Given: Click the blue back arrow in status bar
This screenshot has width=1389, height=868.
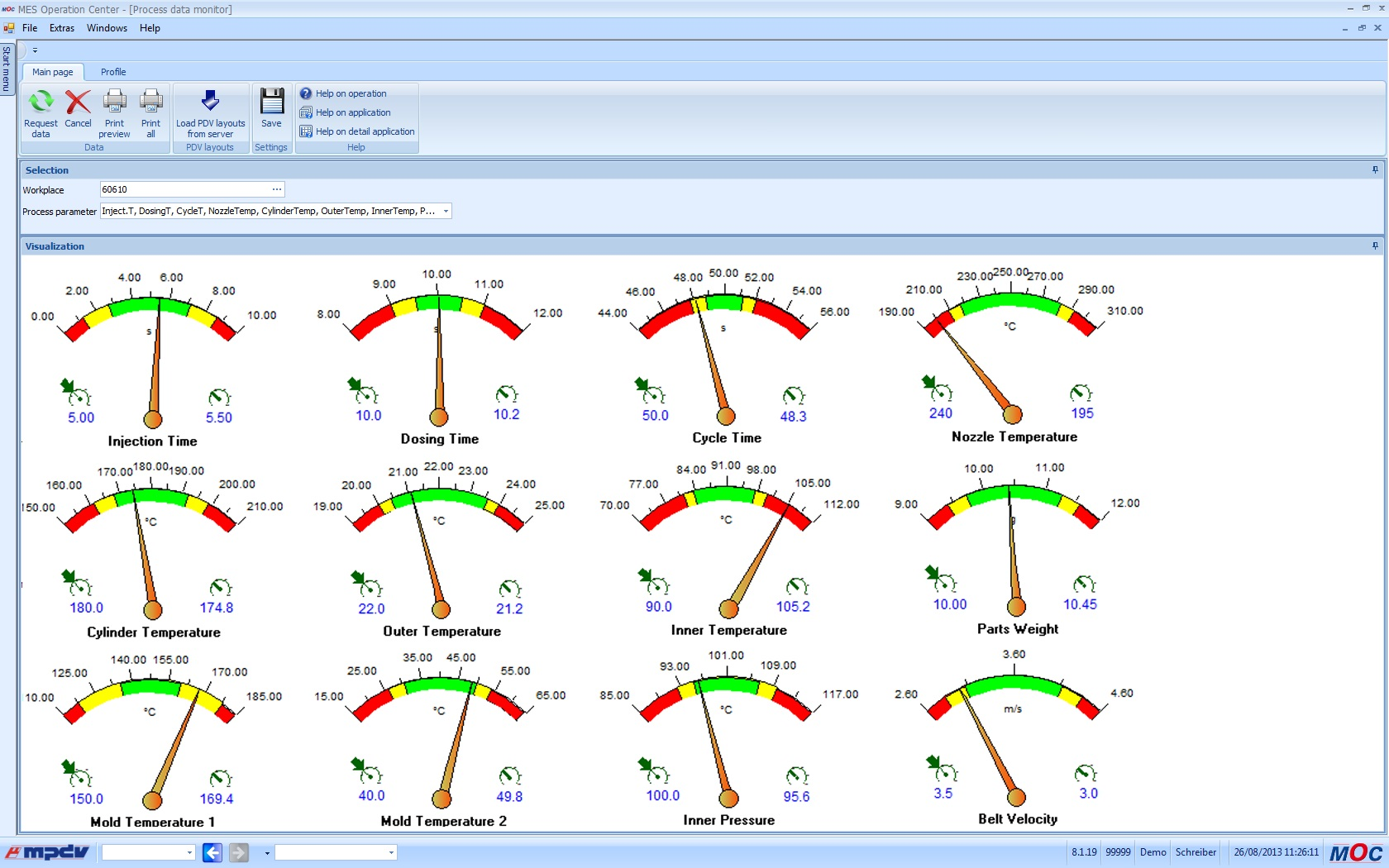Looking at the screenshot, I should point(212,852).
